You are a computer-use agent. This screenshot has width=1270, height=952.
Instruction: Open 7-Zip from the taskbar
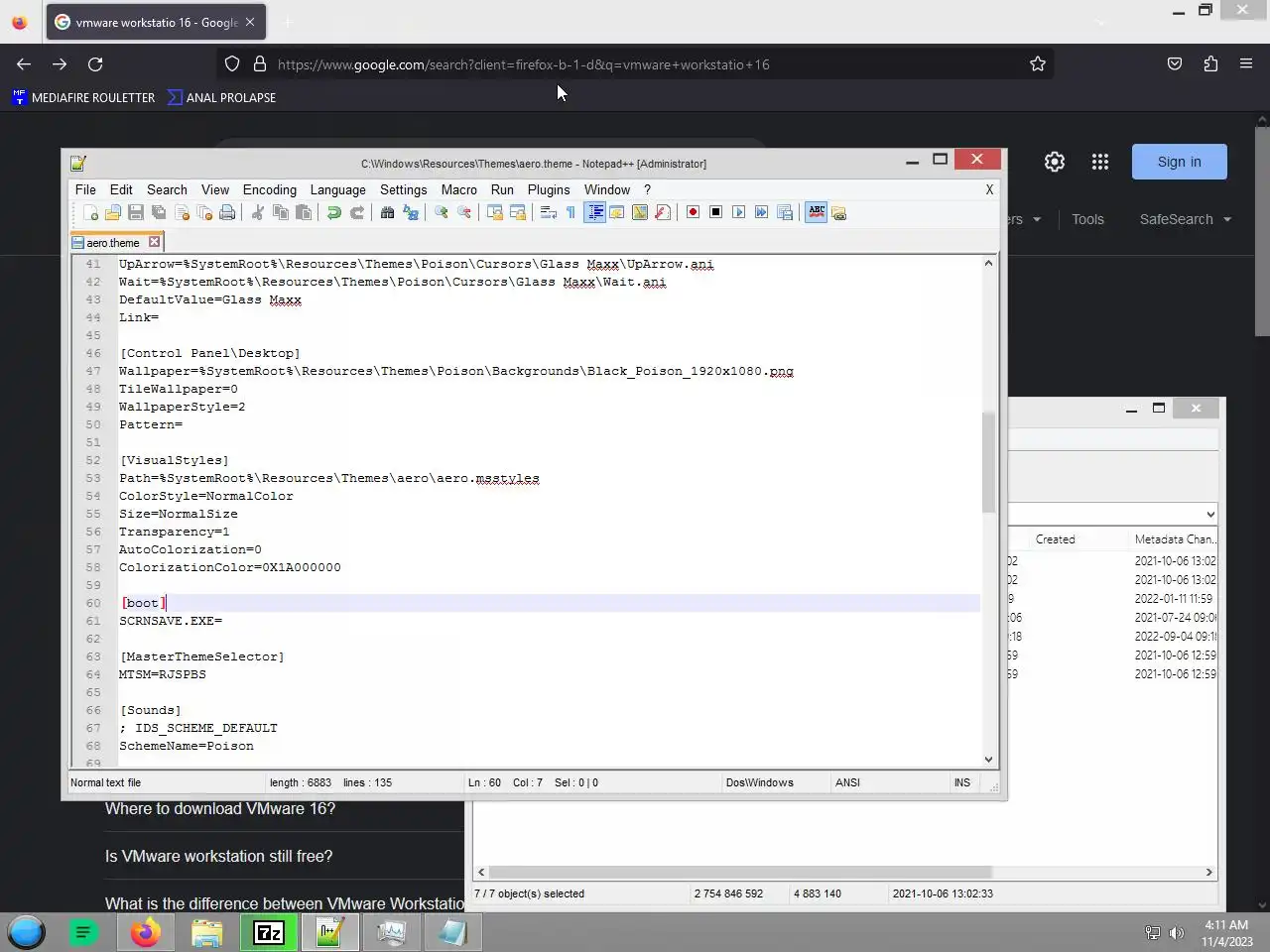point(269,932)
